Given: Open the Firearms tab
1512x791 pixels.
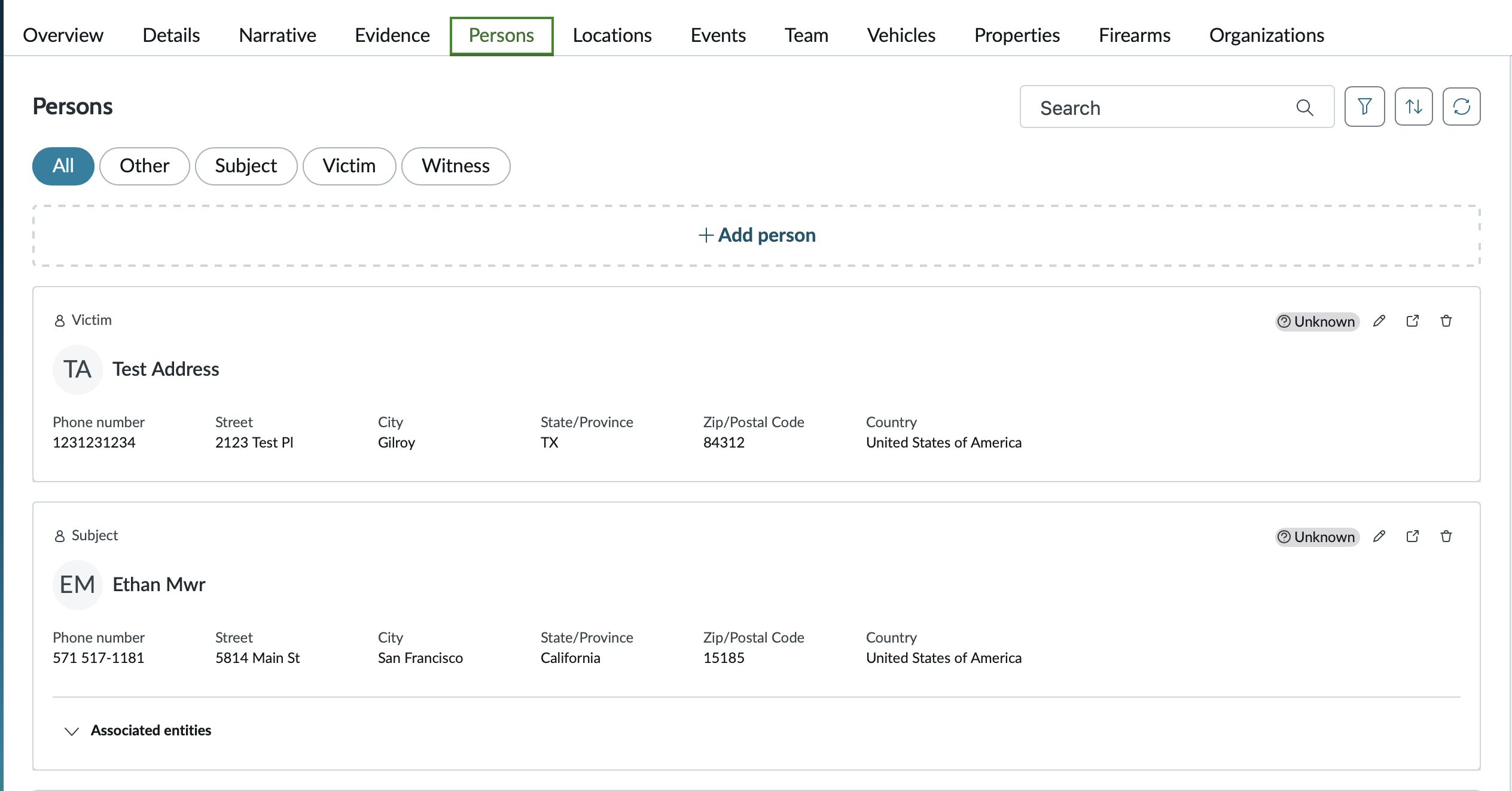Looking at the screenshot, I should pyautogui.click(x=1135, y=35).
